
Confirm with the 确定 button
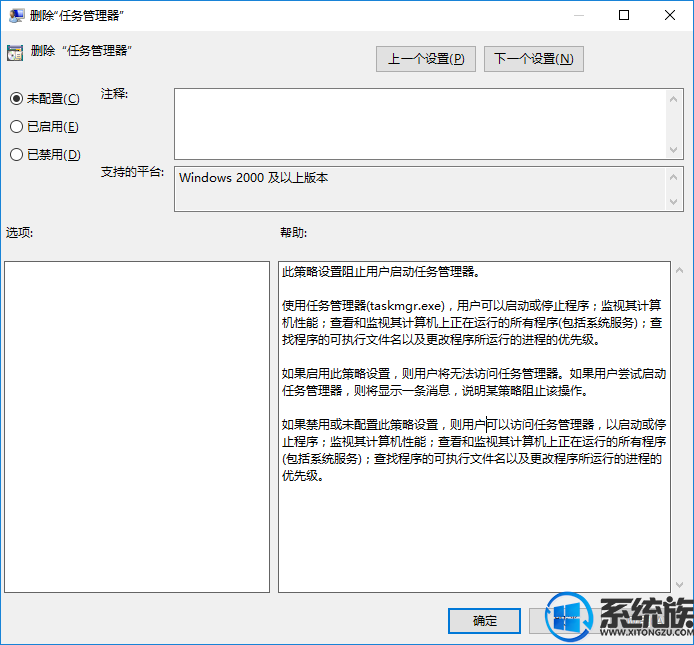484,621
